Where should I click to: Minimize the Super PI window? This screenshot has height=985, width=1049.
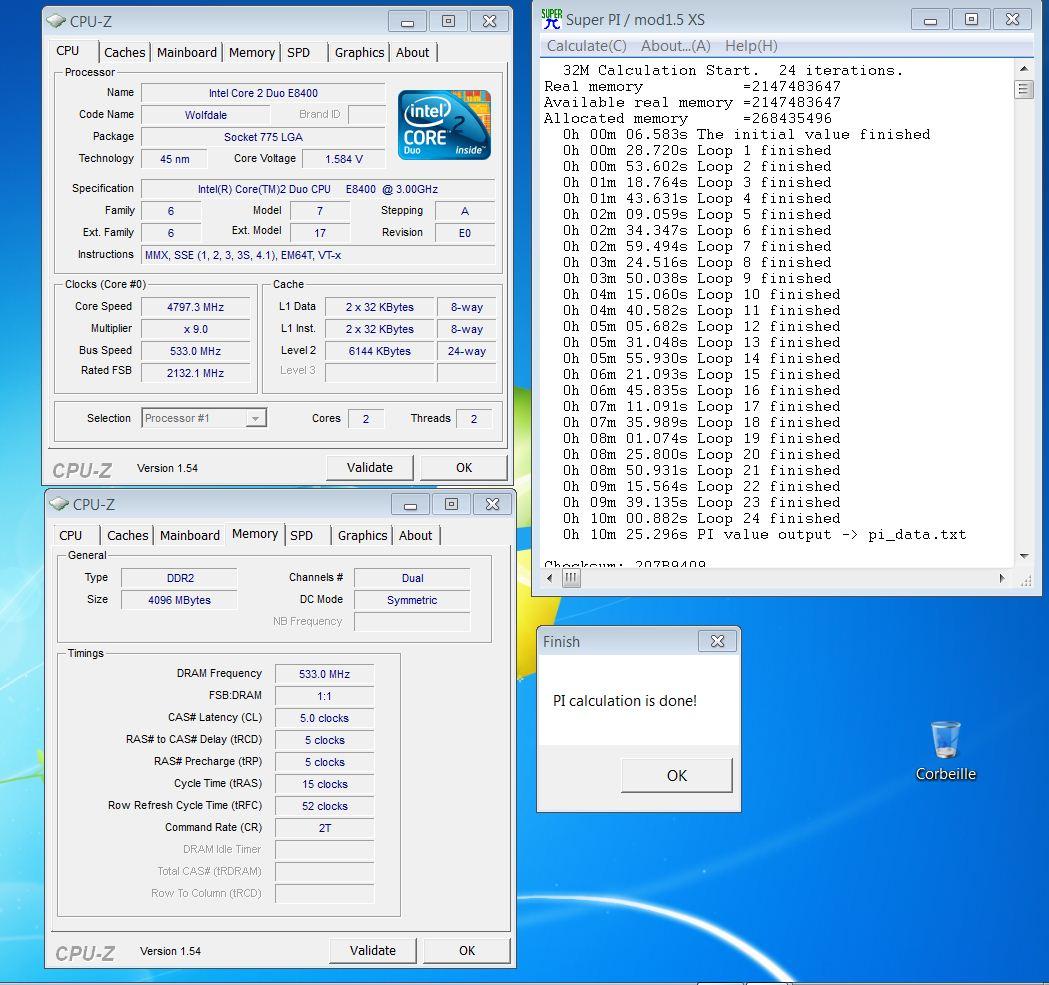[x=930, y=19]
